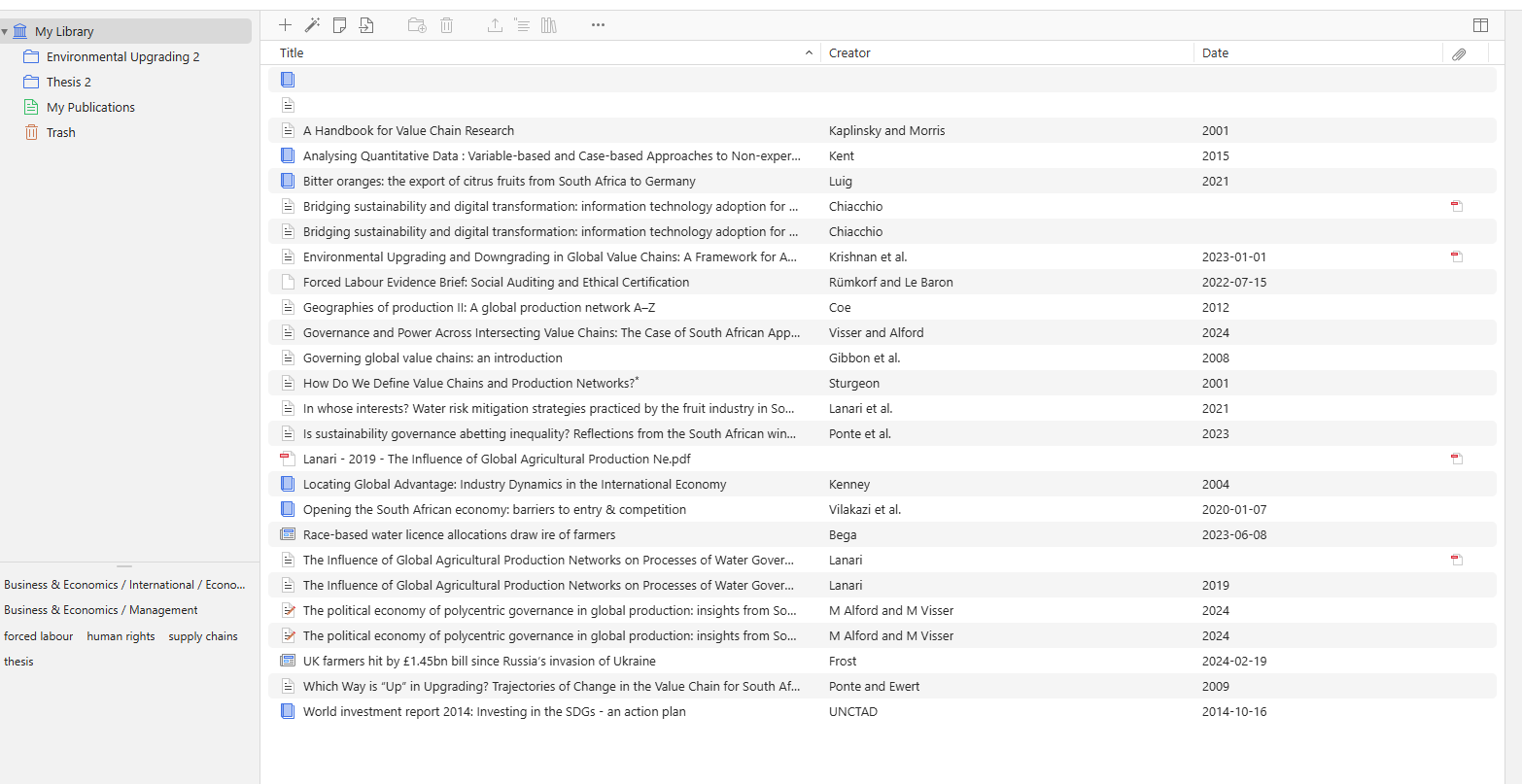This screenshot has width=1522, height=784.
Task: Click book icon beside Locating Global Advantage
Action: click(x=287, y=484)
